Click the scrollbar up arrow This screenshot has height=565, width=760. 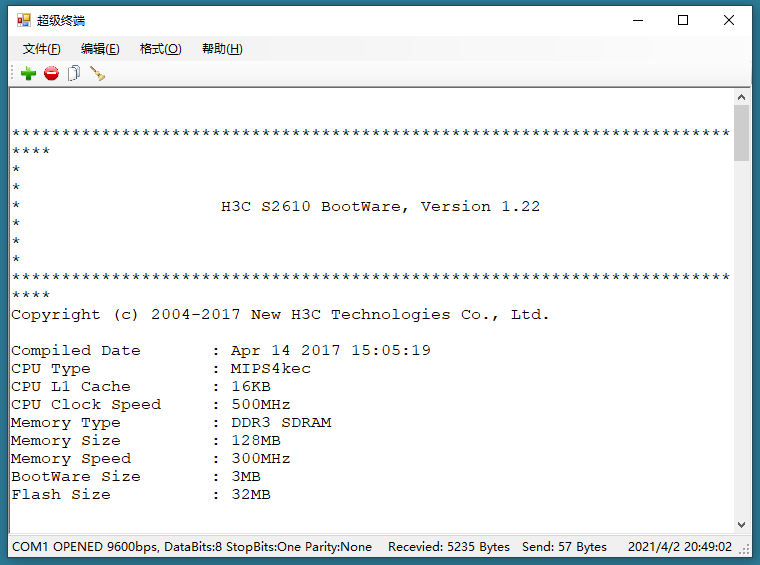pyautogui.click(x=741, y=97)
